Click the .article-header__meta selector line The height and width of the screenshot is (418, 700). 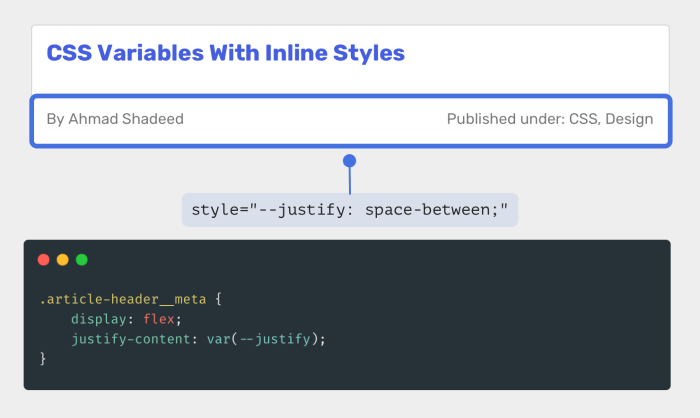tap(130, 299)
